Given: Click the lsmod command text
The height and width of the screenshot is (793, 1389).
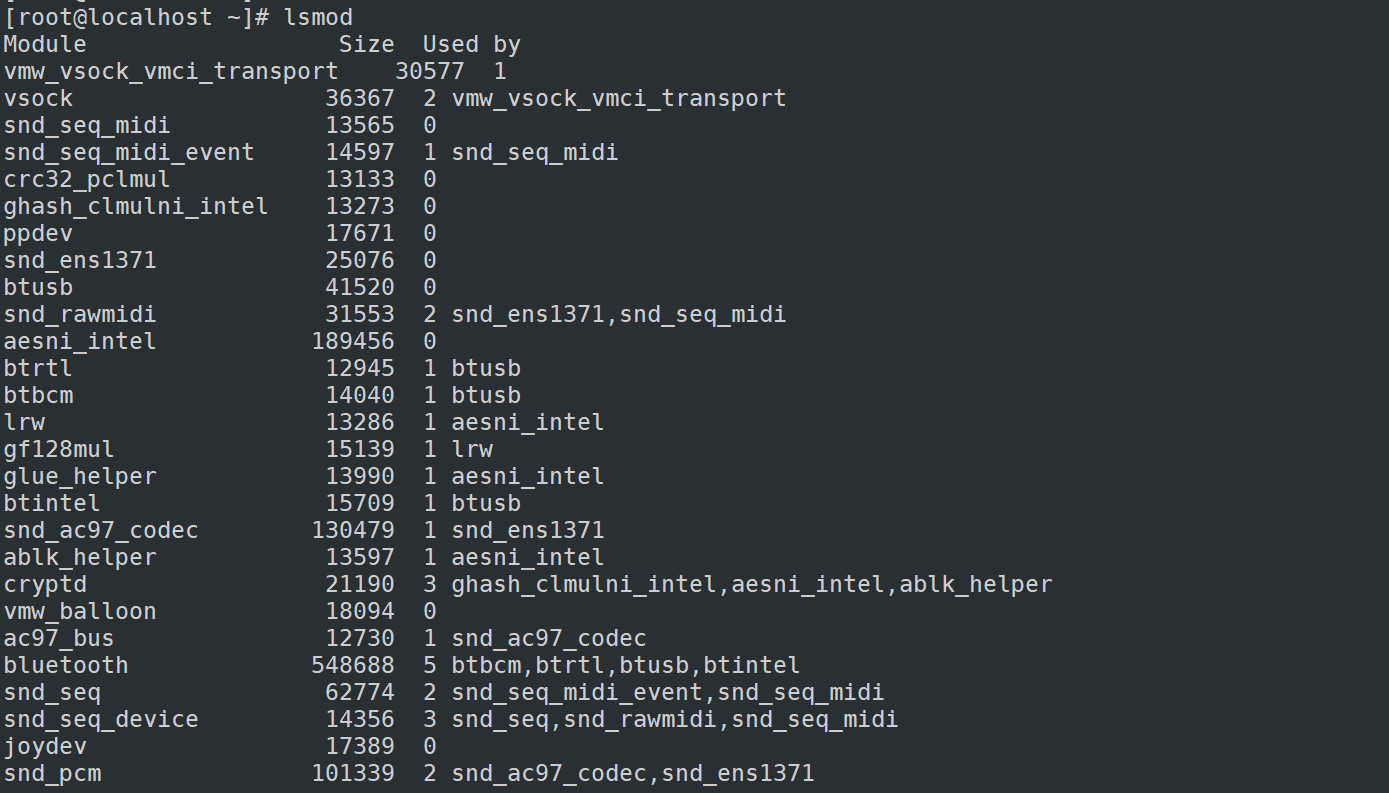Looking at the screenshot, I should pyautogui.click(x=318, y=17).
